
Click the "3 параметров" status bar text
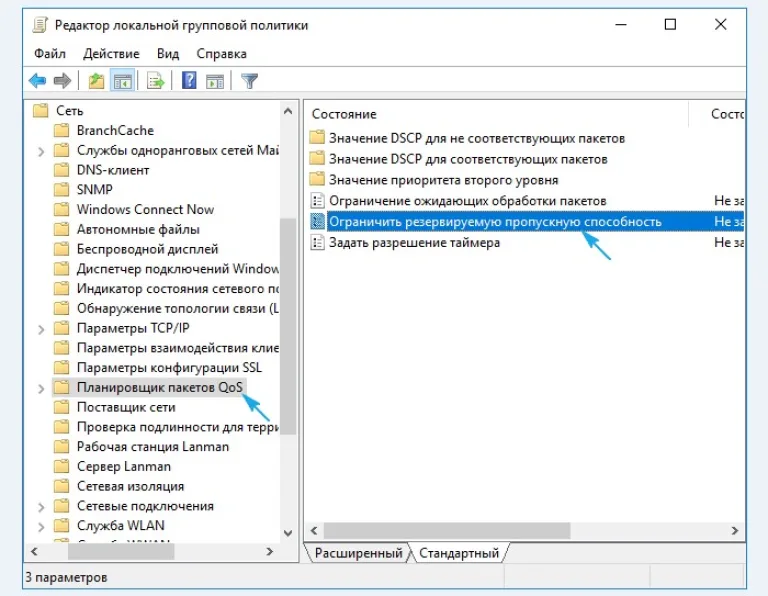(x=66, y=577)
